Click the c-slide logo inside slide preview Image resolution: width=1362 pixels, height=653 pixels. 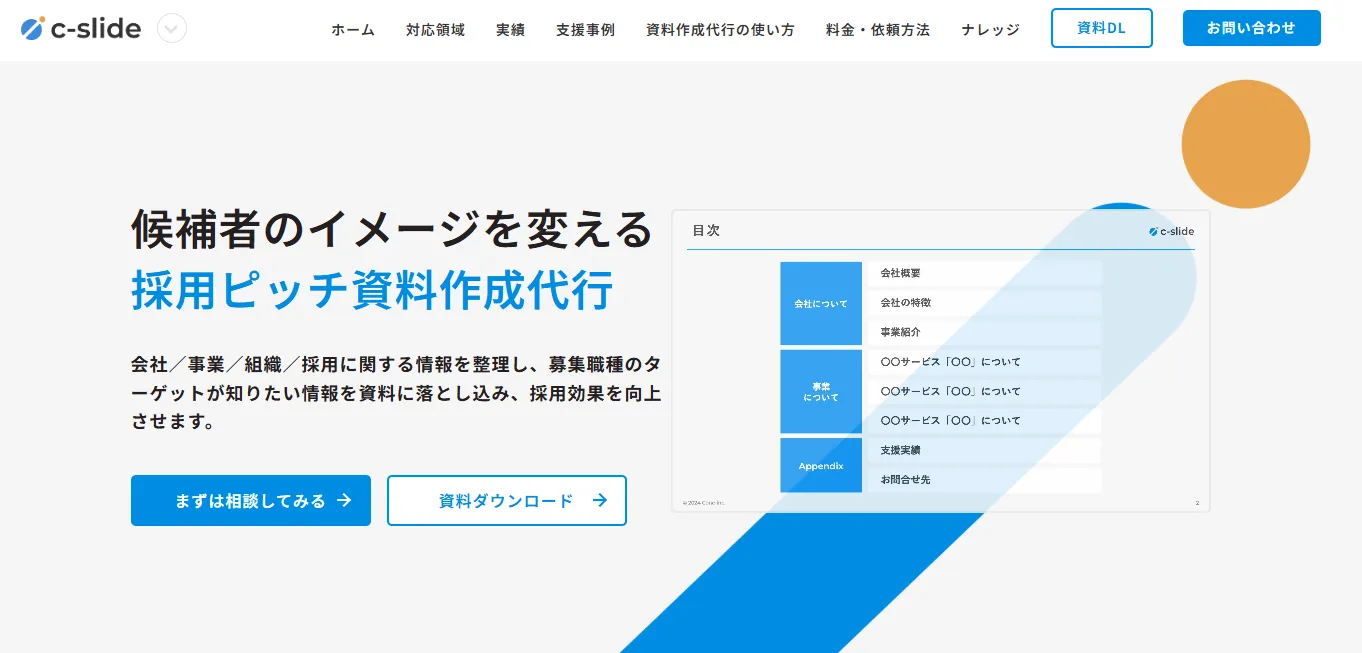pyautogui.click(x=1171, y=231)
